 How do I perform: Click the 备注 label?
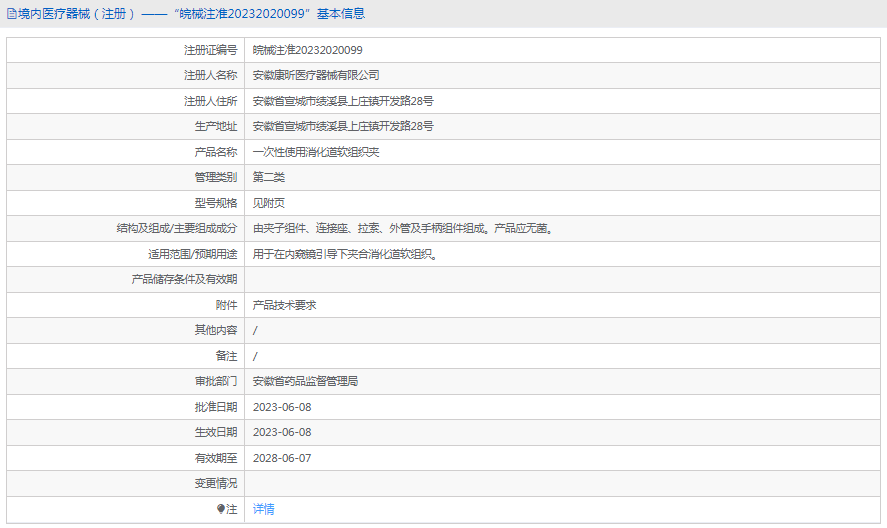(x=226, y=356)
